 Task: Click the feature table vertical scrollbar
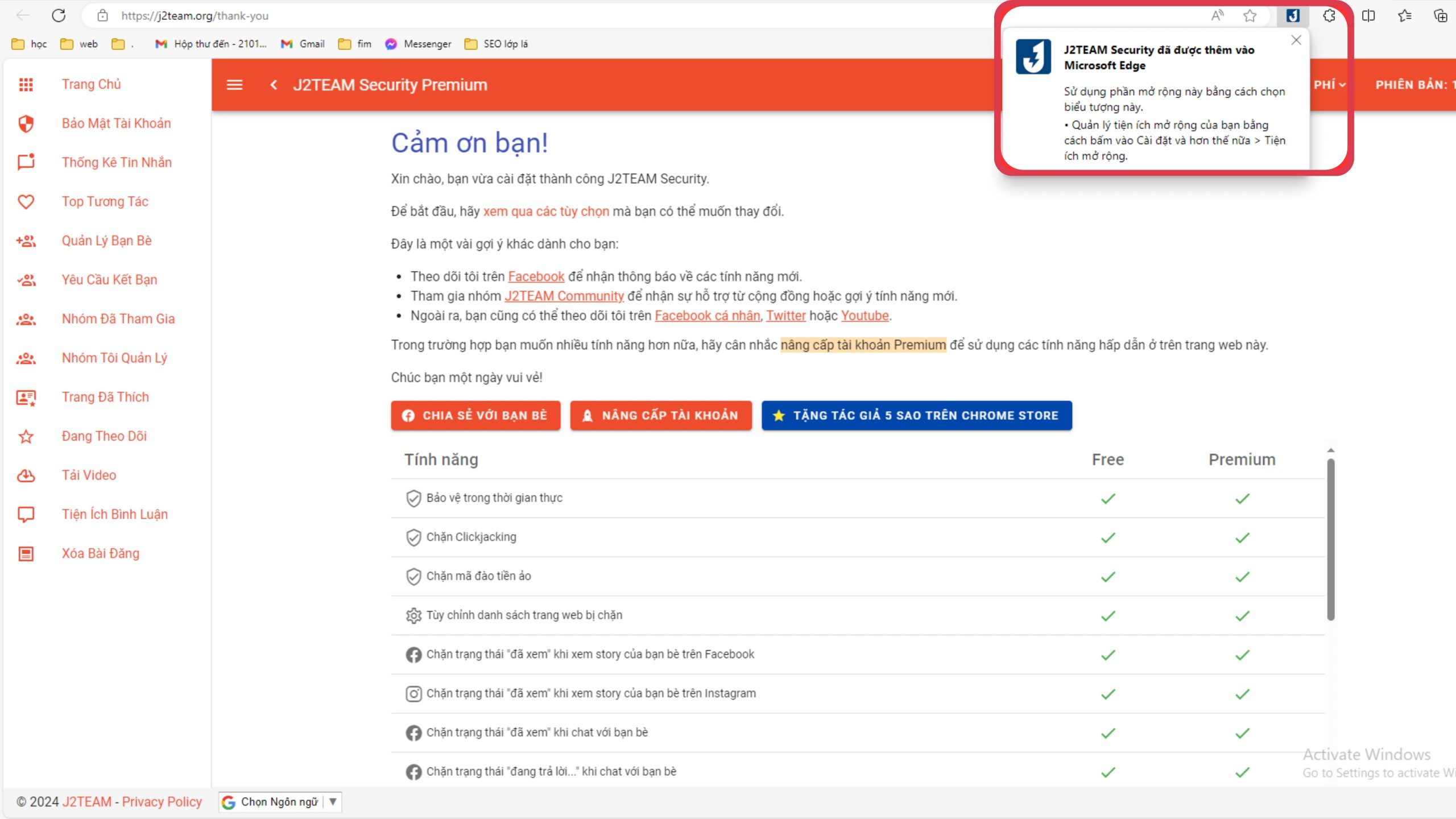point(1331,539)
